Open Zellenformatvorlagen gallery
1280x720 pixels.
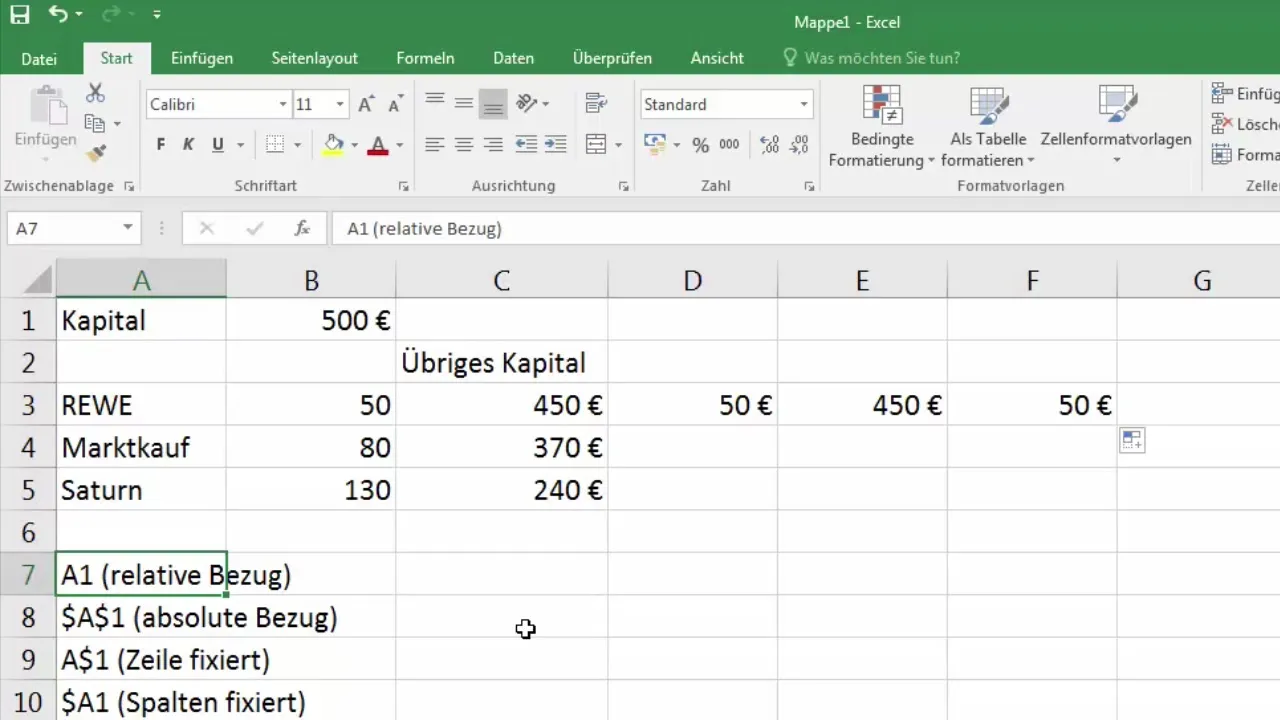click(x=1115, y=126)
